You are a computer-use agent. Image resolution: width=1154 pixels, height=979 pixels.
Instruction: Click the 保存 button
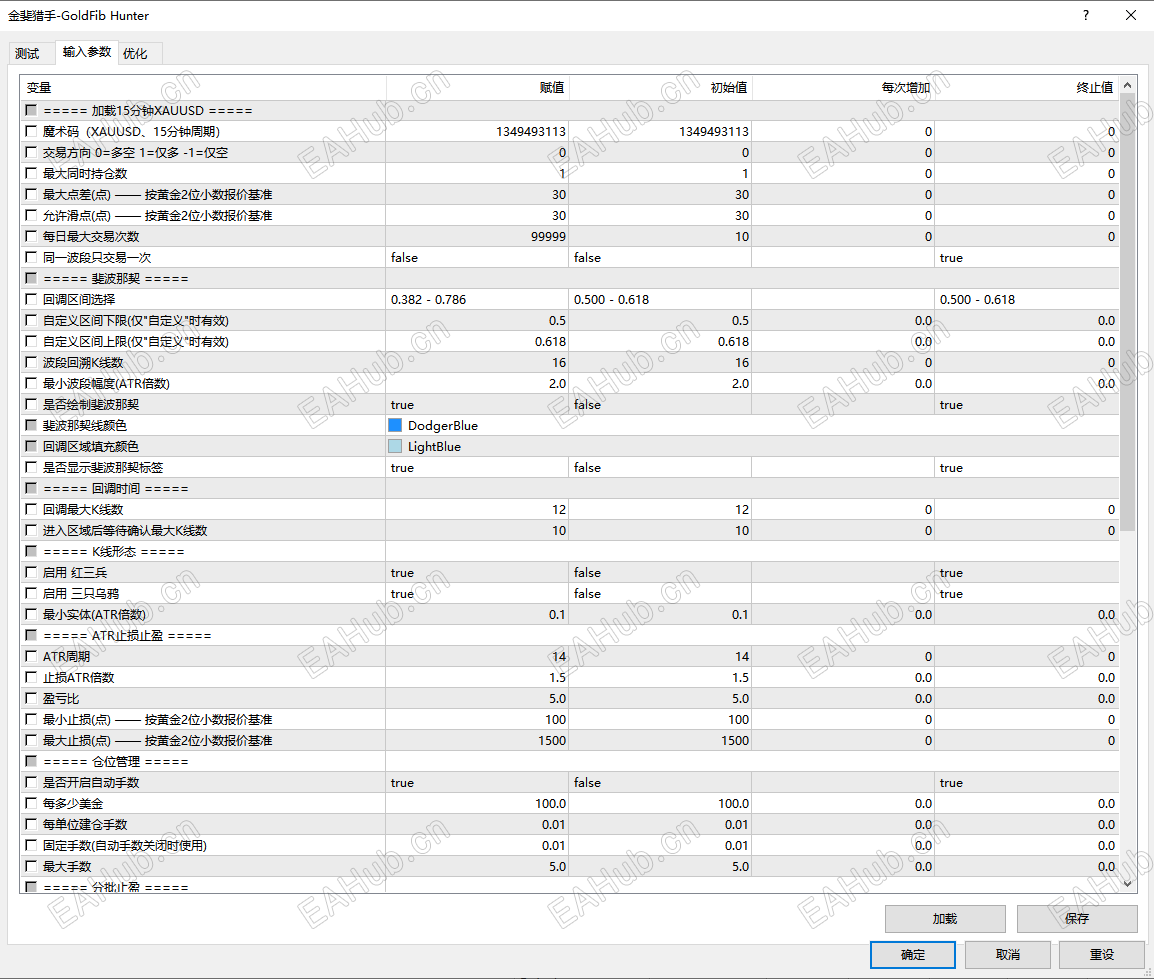coord(1077,919)
